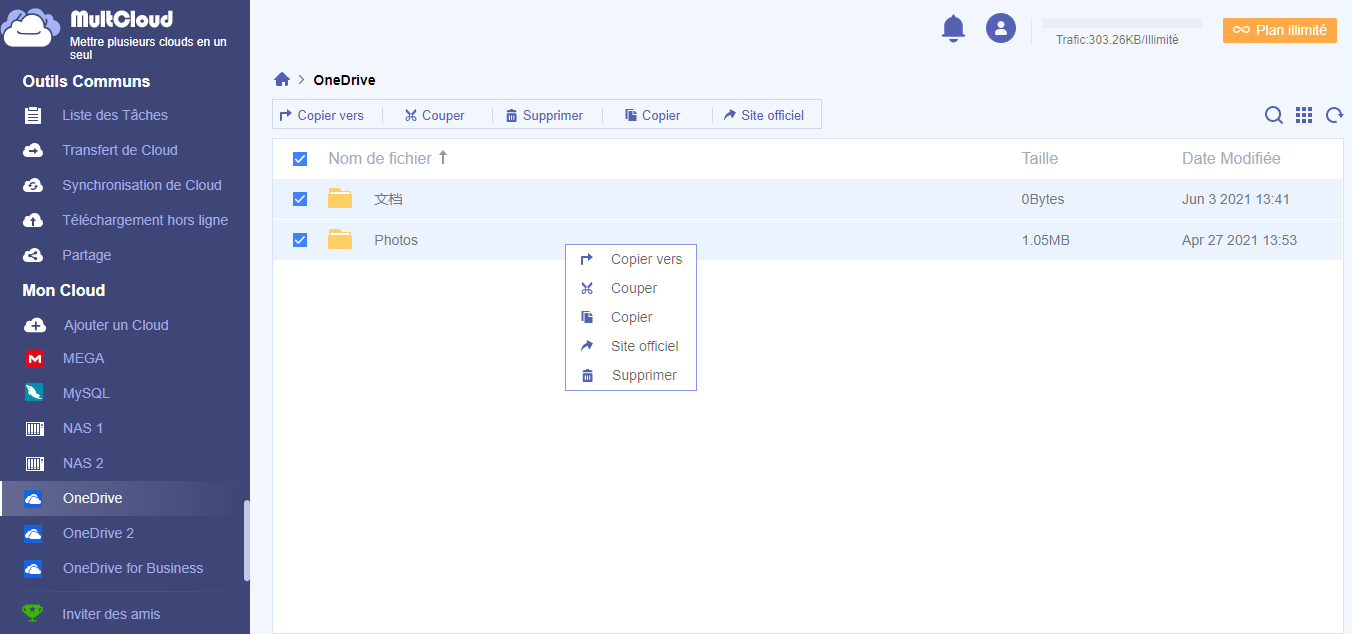Image resolution: width=1352 pixels, height=634 pixels.
Task: Select MEGA label in Mon Cloud list
Action: [84, 358]
